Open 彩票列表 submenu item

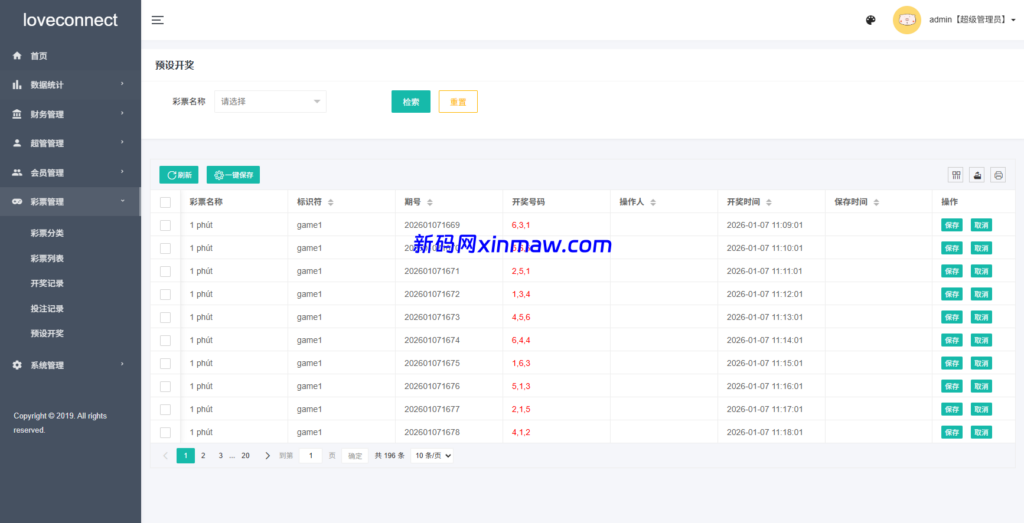[47, 259]
